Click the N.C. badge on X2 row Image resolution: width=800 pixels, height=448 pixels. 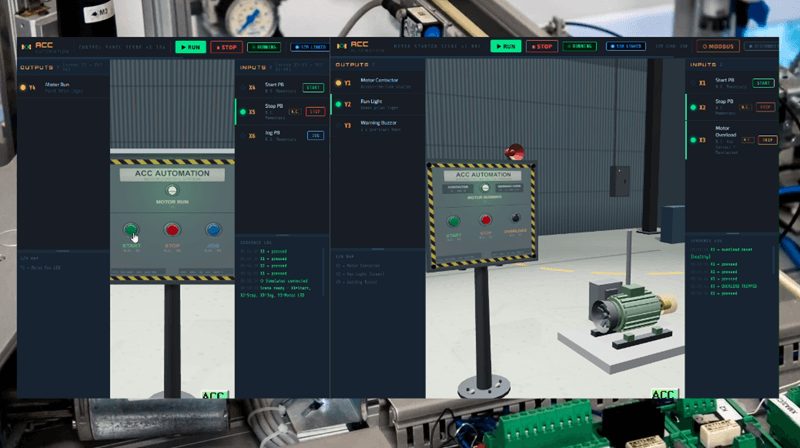pos(746,107)
